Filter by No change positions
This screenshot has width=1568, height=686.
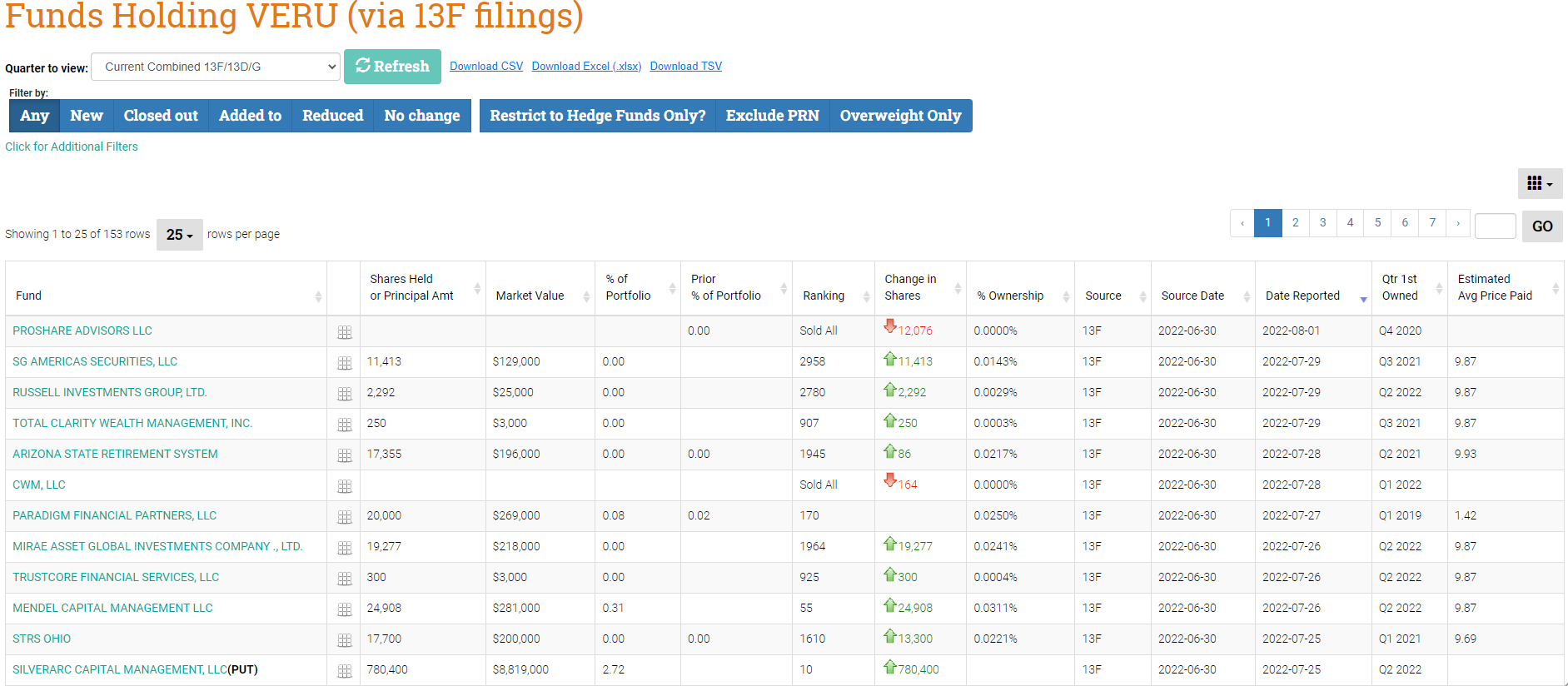click(x=422, y=116)
